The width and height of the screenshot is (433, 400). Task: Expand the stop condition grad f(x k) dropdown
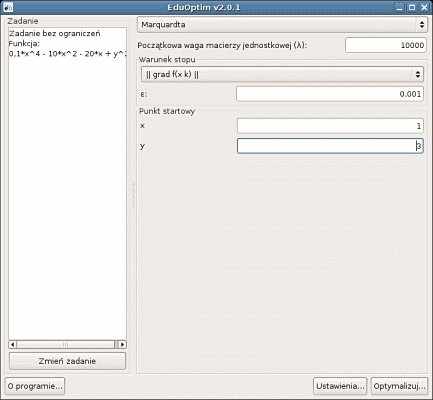[282, 74]
